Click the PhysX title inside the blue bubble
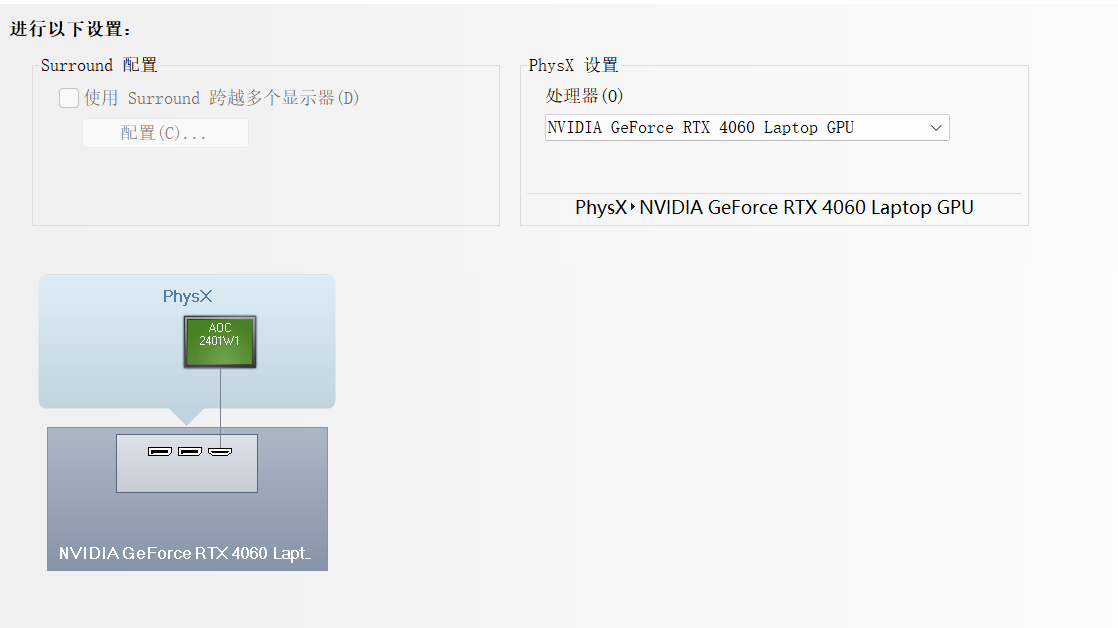The height and width of the screenshot is (628, 1118). coord(188,296)
